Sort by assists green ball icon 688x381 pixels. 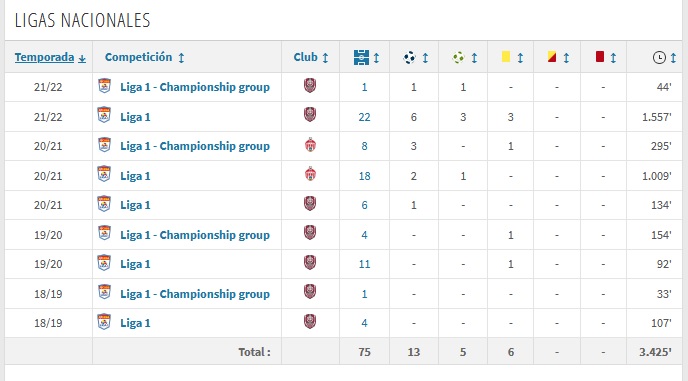(459, 58)
